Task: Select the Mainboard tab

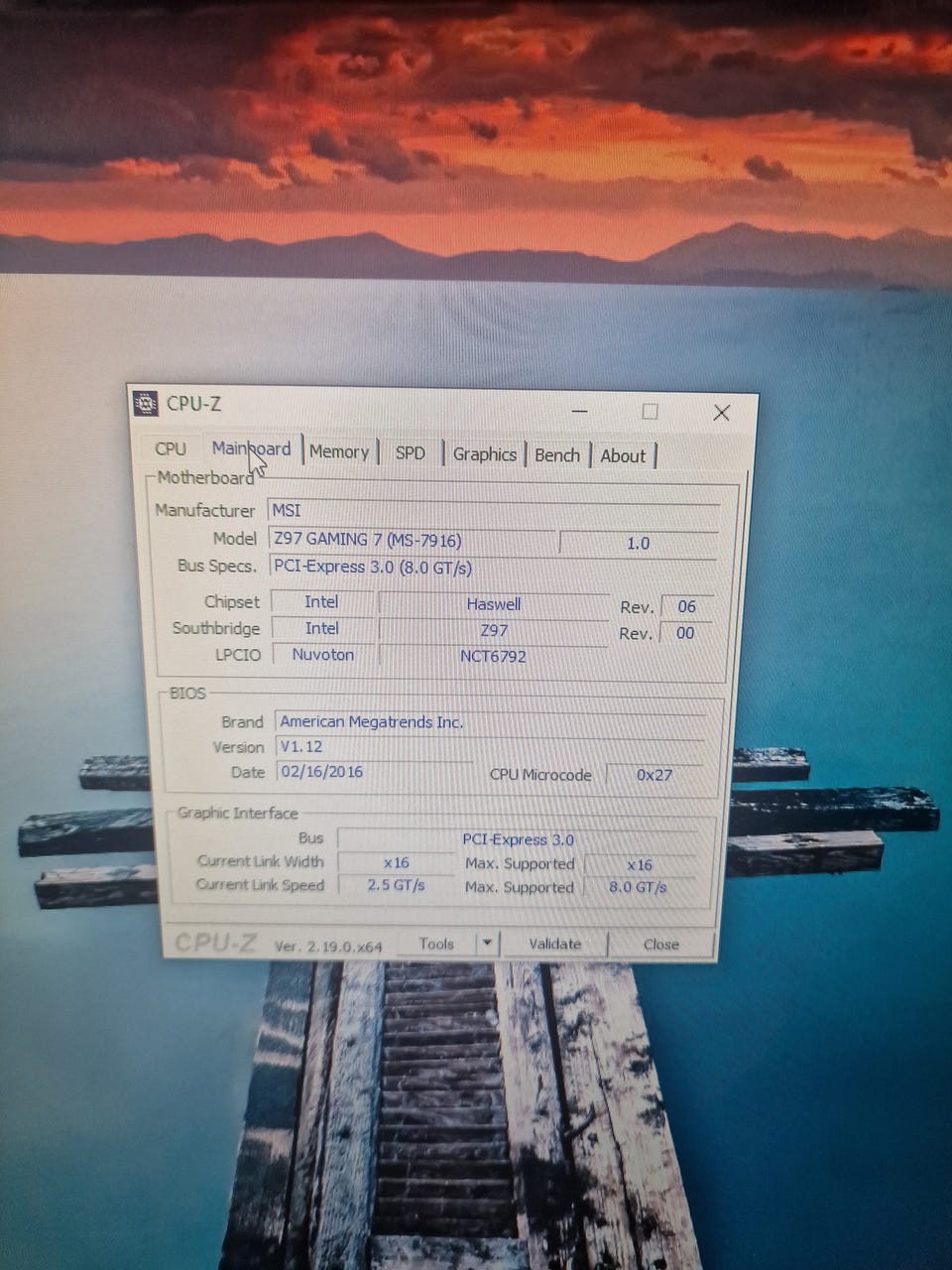Action: (251, 448)
